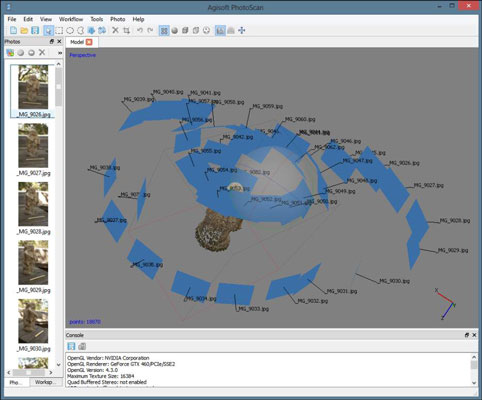Click the Console scroll-down arrow

click(474, 383)
